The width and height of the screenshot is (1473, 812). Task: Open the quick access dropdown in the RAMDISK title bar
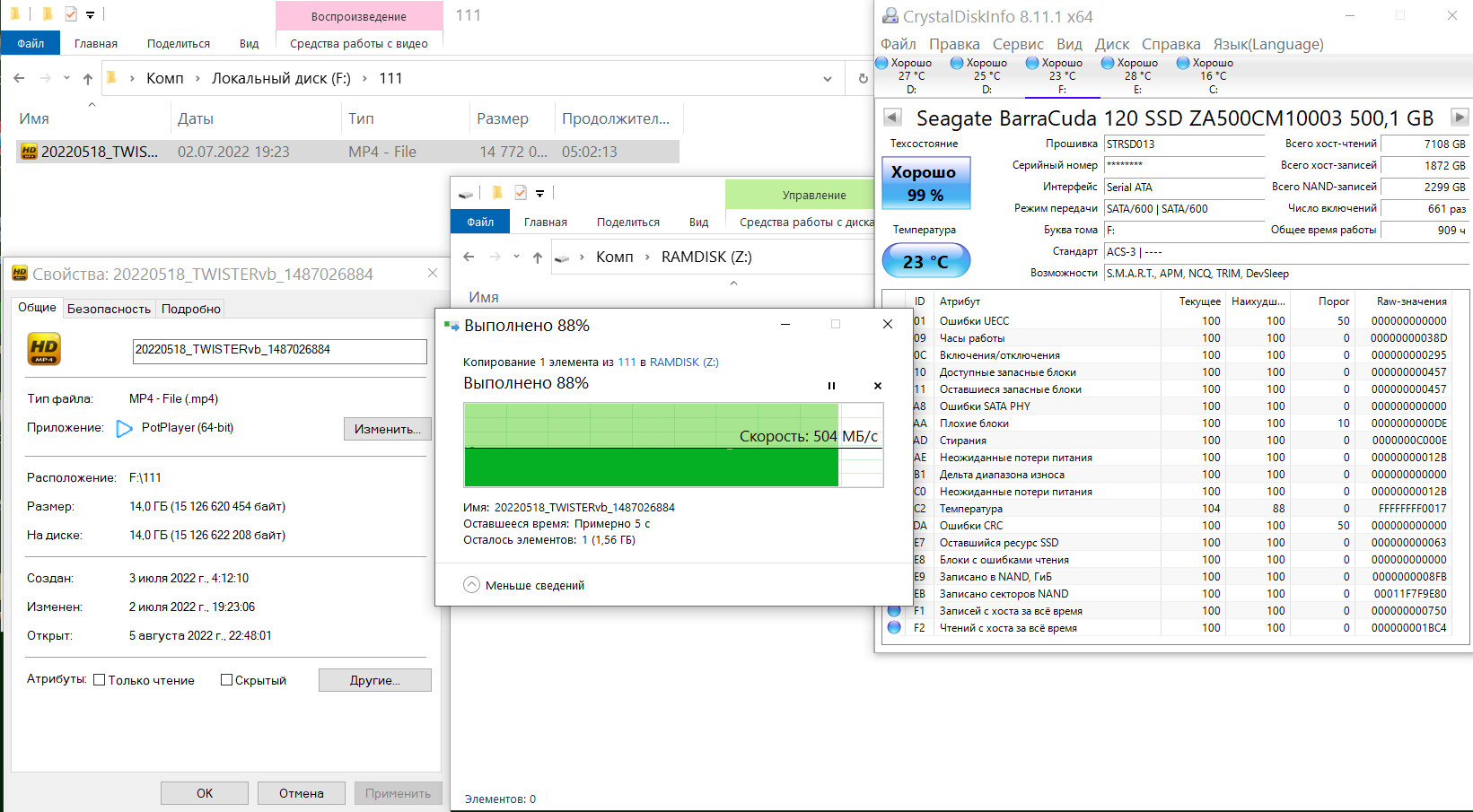coord(539,194)
